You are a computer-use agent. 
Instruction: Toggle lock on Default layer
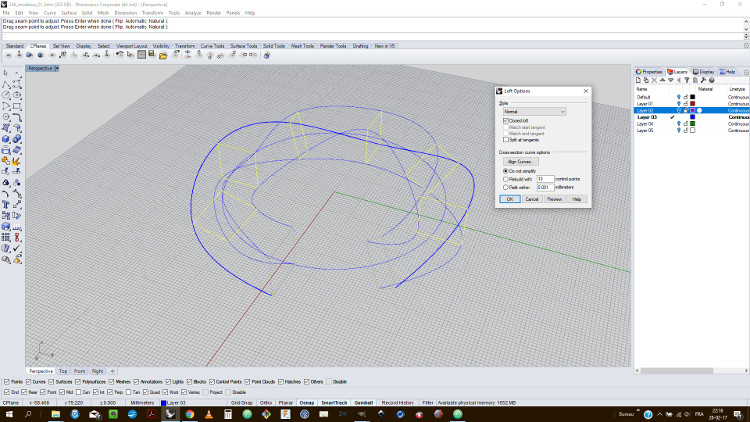coord(685,97)
